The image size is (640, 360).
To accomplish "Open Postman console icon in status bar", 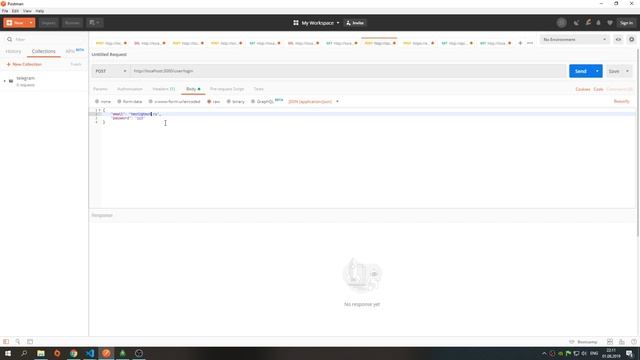I will coord(30,342).
